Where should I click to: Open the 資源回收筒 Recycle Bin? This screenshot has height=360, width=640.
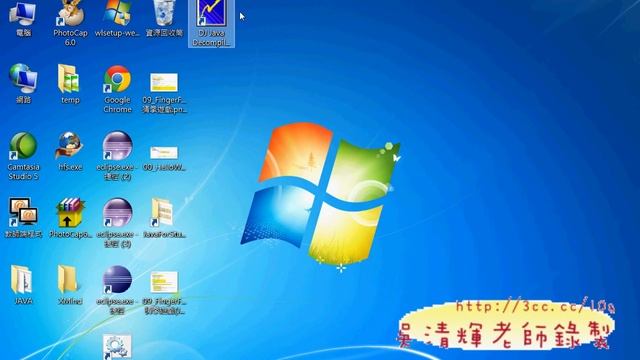[x=164, y=18]
